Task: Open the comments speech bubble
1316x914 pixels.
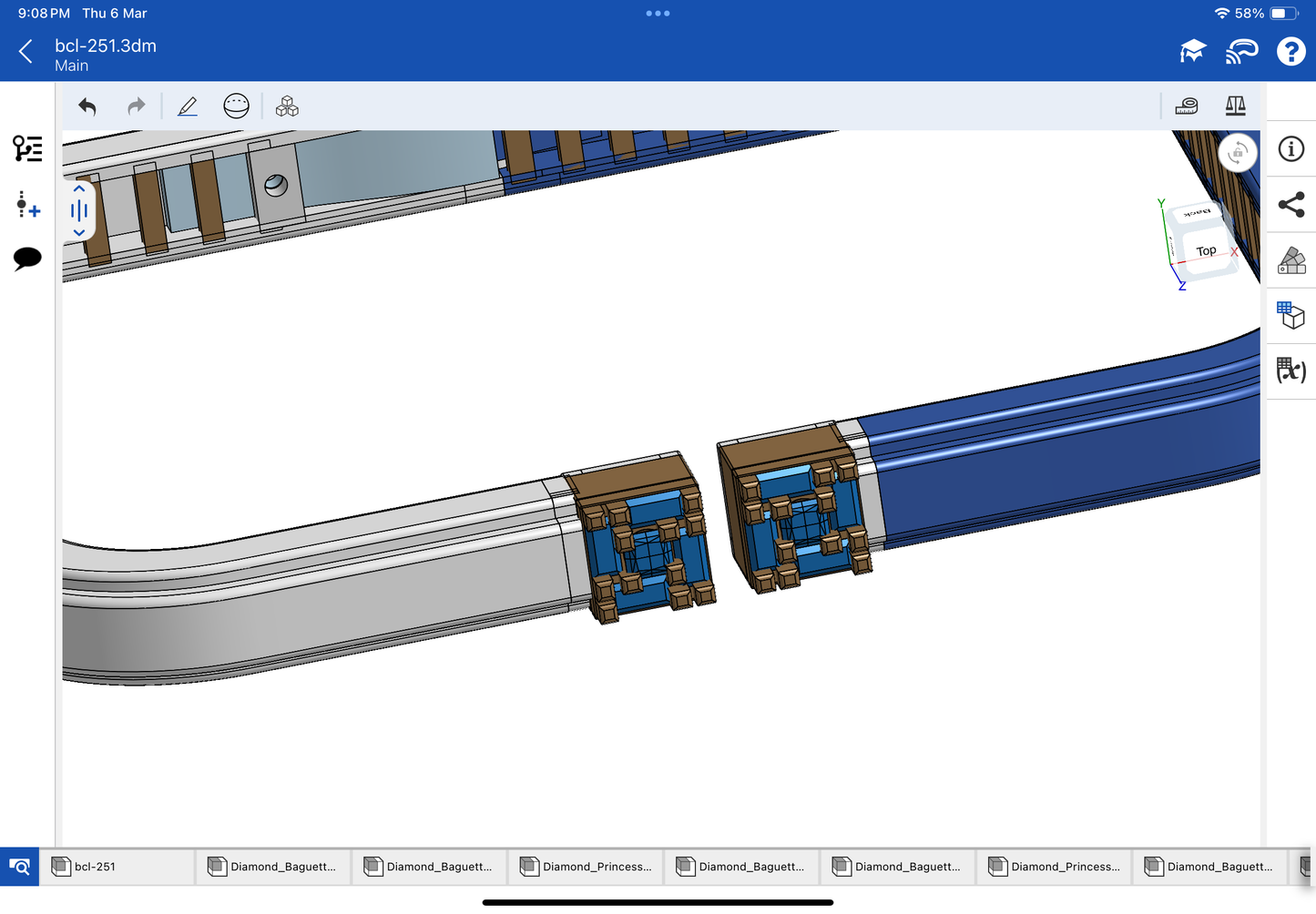Action: 27,259
